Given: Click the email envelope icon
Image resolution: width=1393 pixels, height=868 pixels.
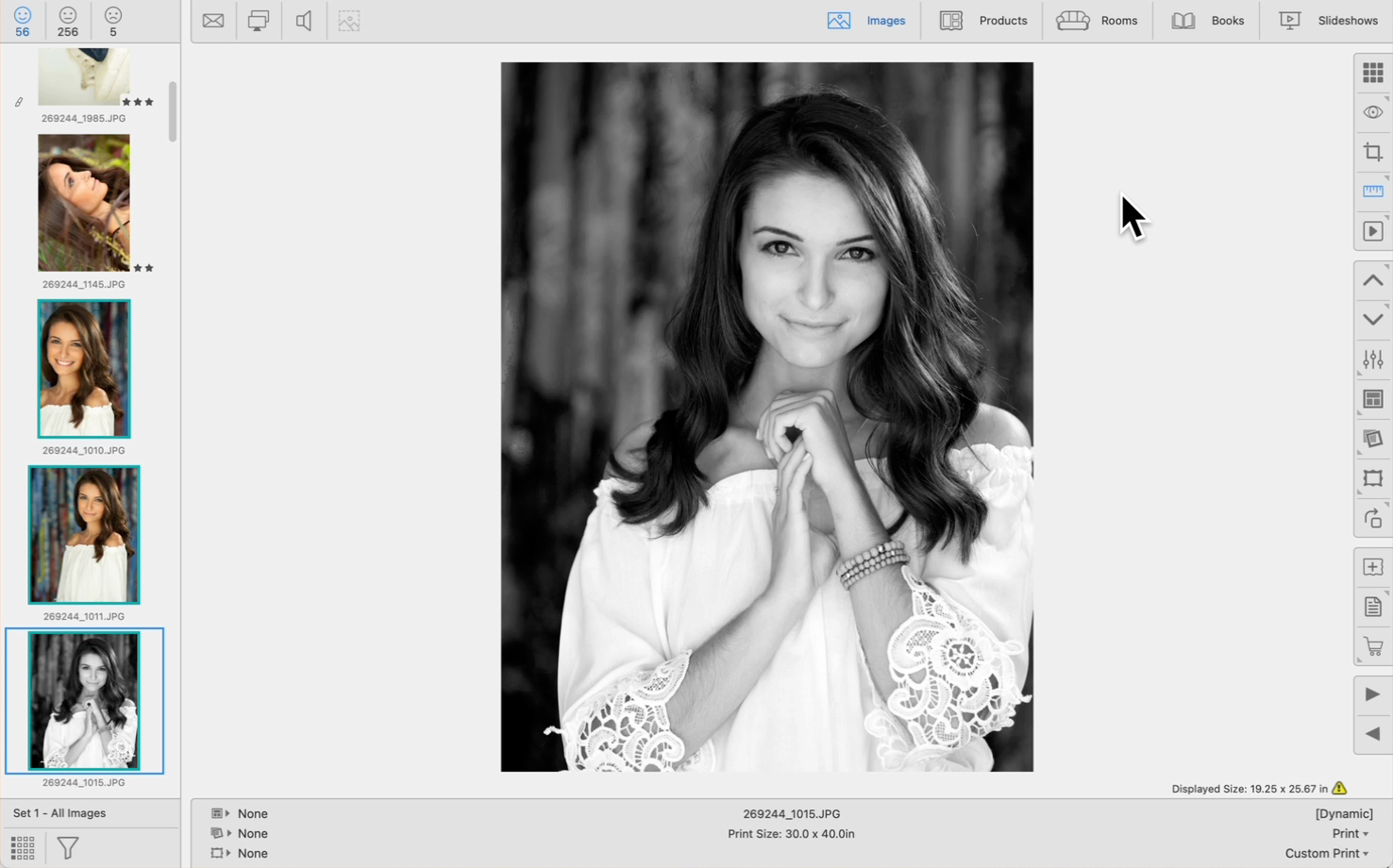Looking at the screenshot, I should pyautogui.click(x=213, y=21).
